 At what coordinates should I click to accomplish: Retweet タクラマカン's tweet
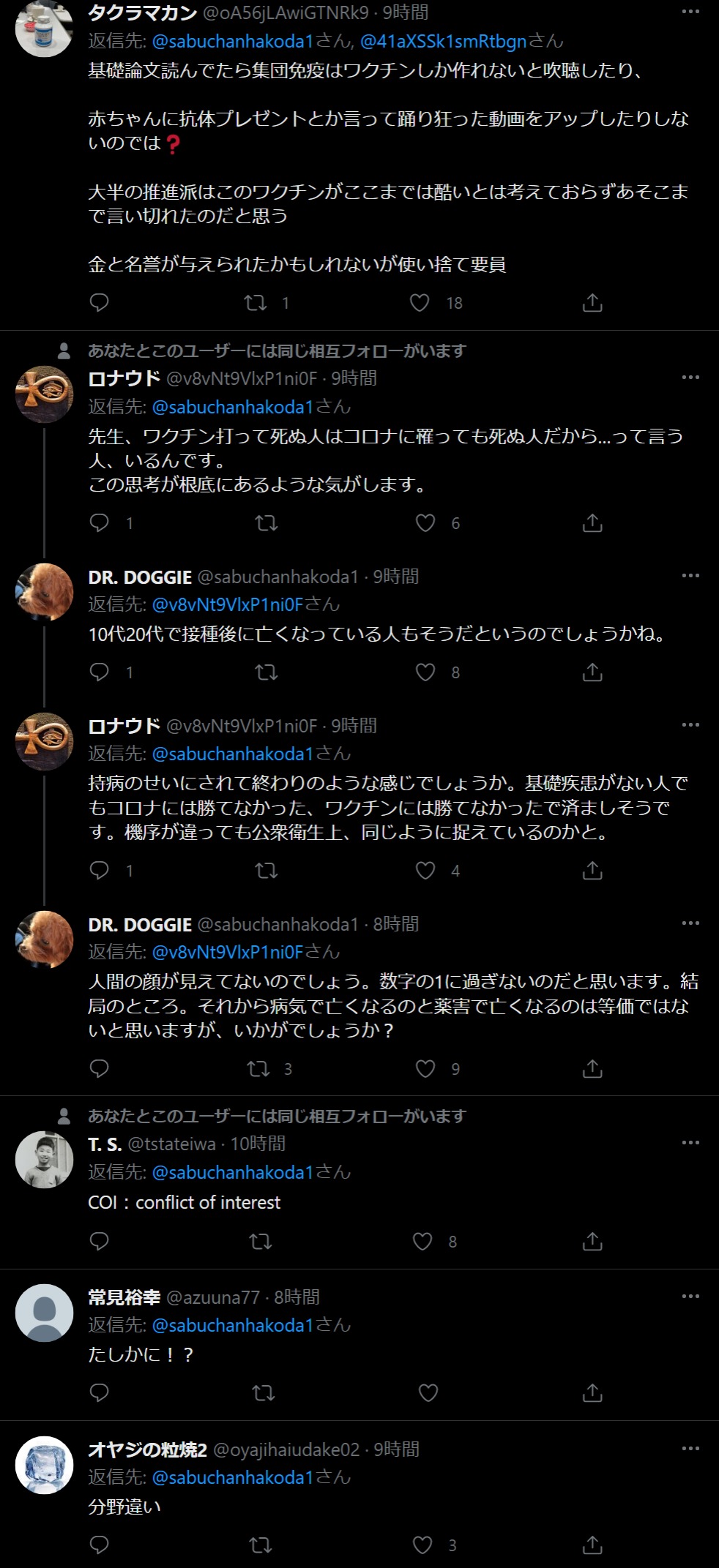pos(256,302)
